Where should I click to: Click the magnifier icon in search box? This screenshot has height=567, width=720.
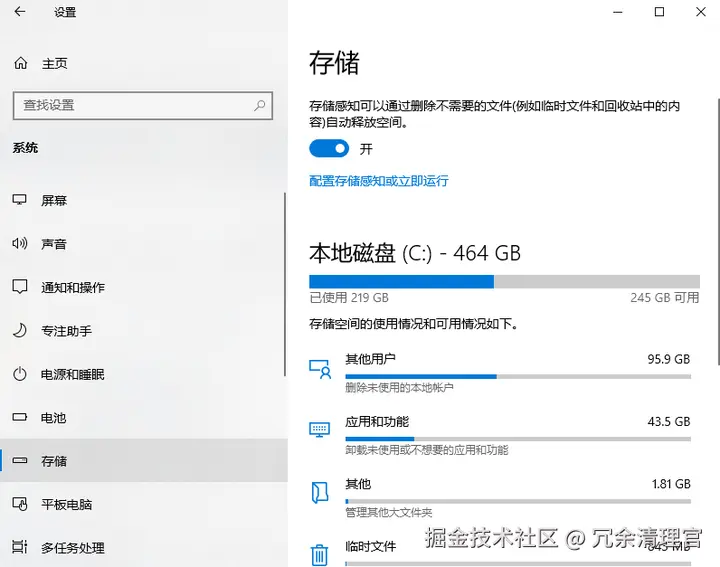[x=259, y=105]
